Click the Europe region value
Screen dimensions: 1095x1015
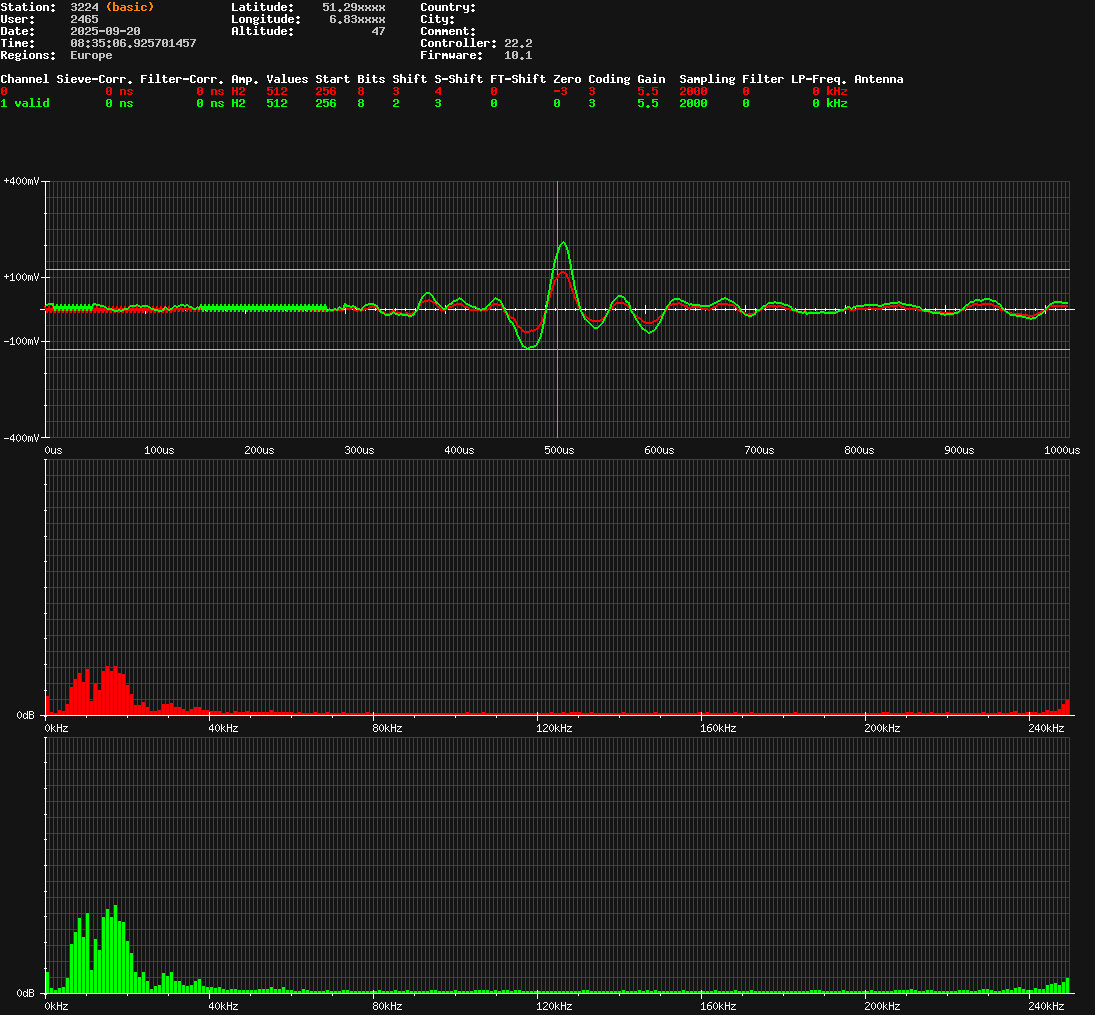pyautogui.click(x=91, y=55)
